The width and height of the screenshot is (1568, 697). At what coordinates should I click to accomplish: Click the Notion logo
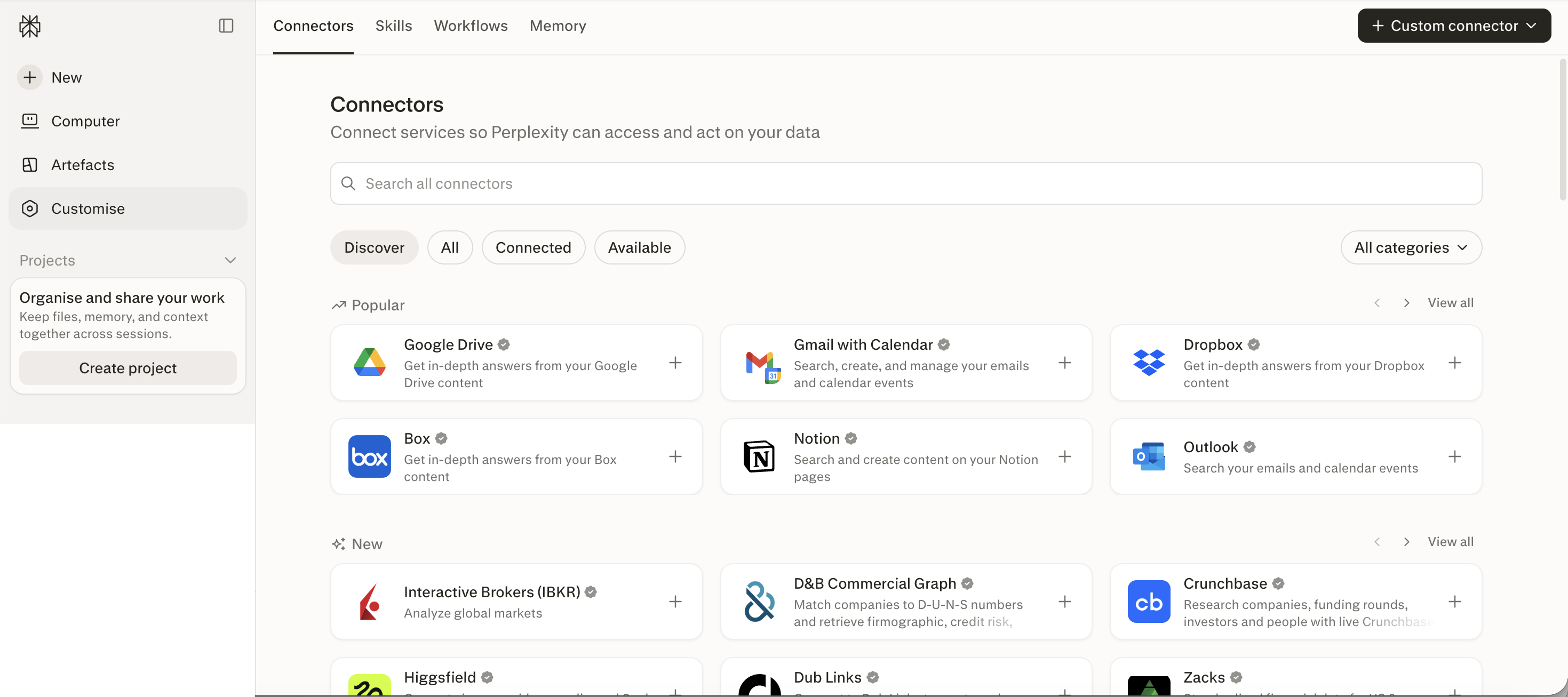[759, 457]
